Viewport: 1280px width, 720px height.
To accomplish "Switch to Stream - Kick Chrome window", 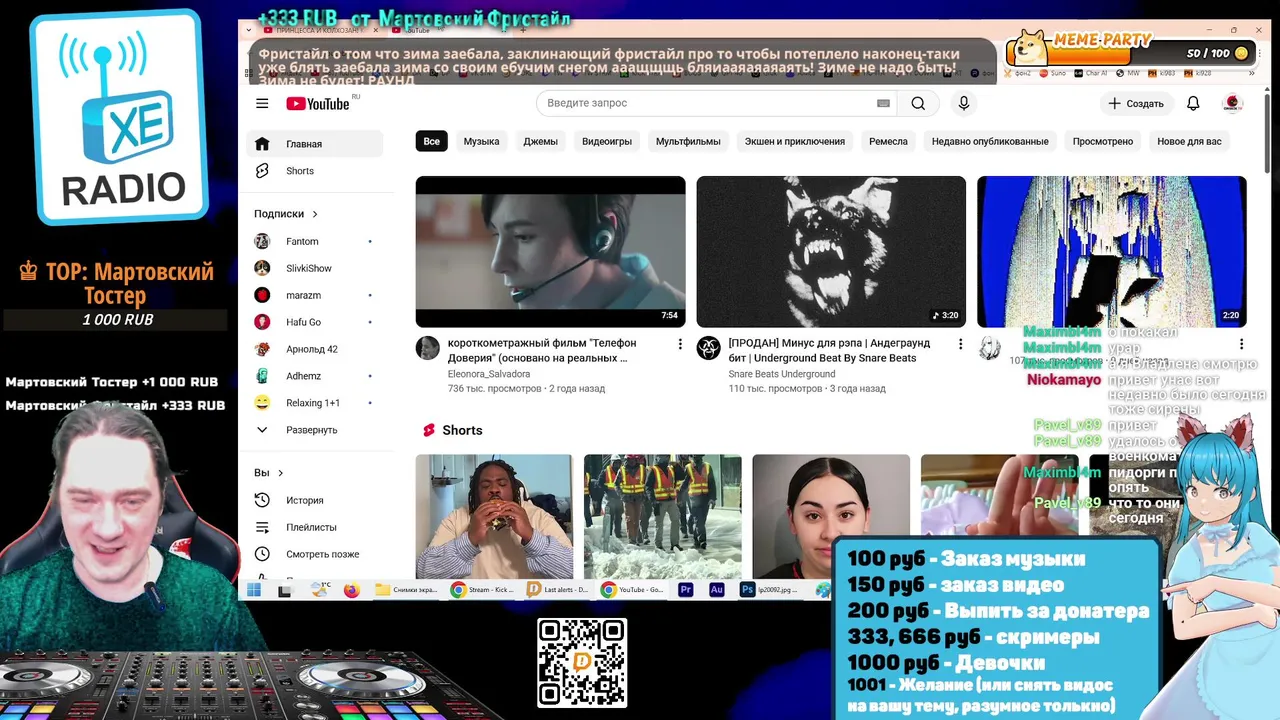I will 483,590.
